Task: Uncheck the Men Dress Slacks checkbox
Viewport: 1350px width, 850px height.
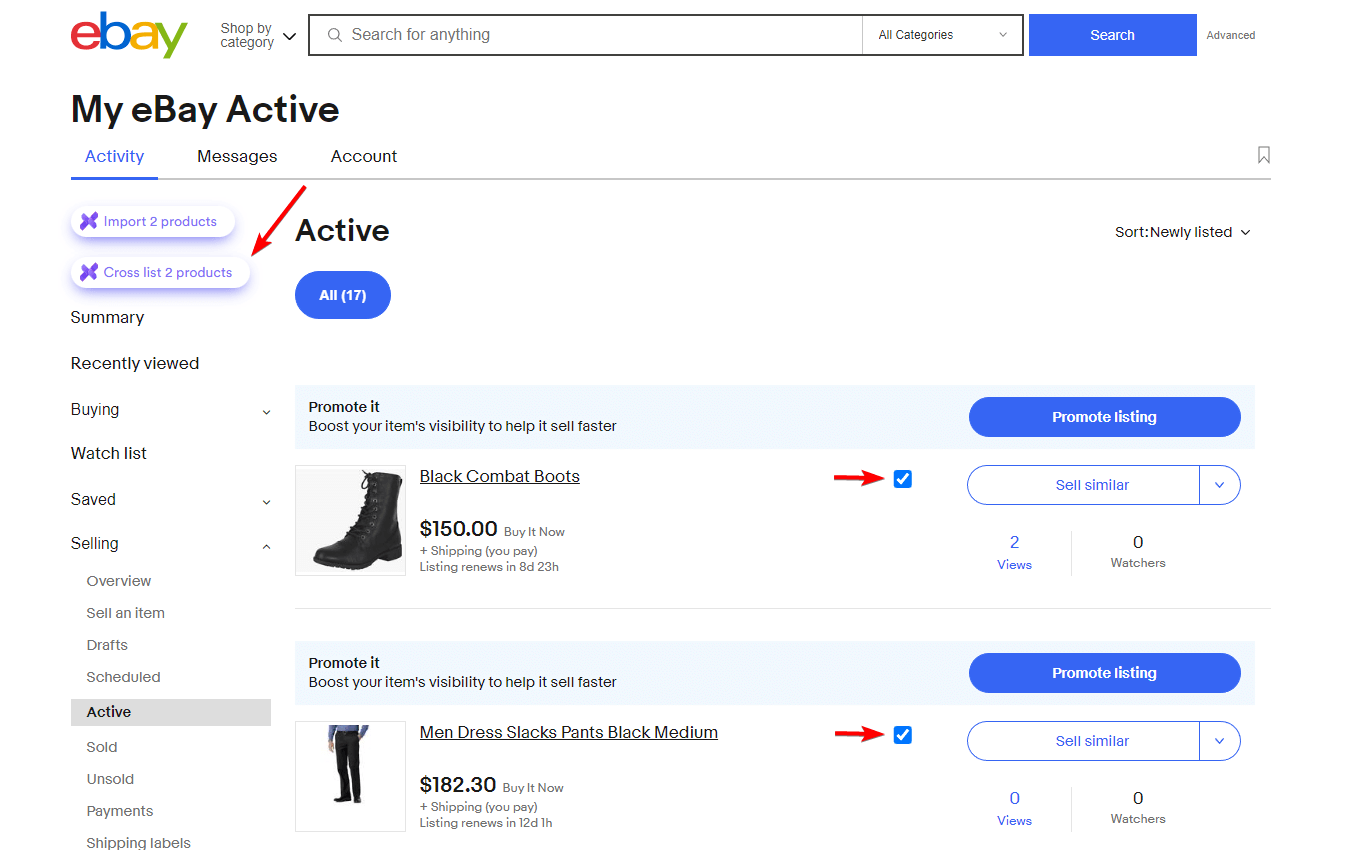Action: pos(902,735)
